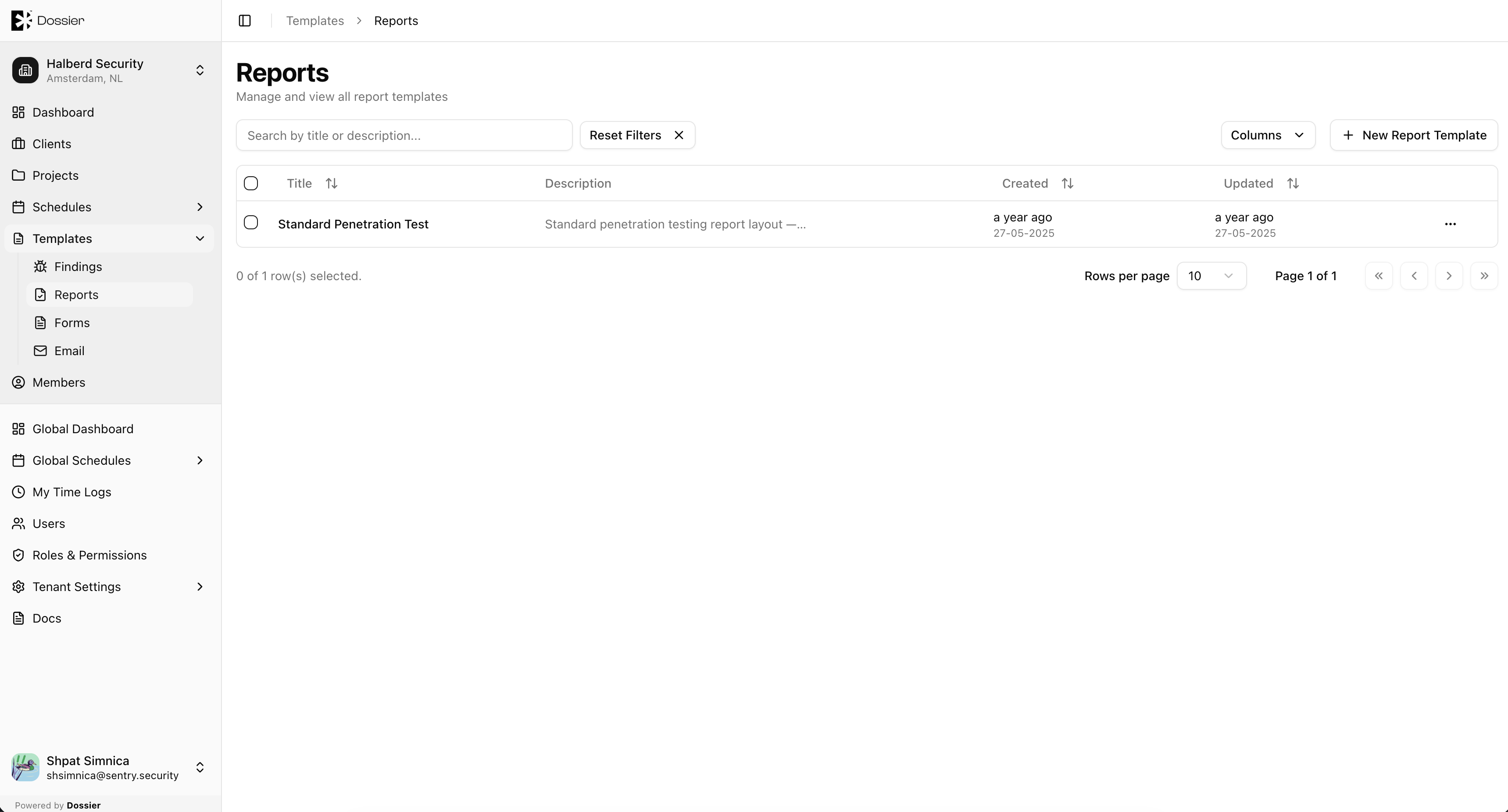Click the Roles & Permissions shield icon
1508x812 pixels.
click(x=19, y=556)
